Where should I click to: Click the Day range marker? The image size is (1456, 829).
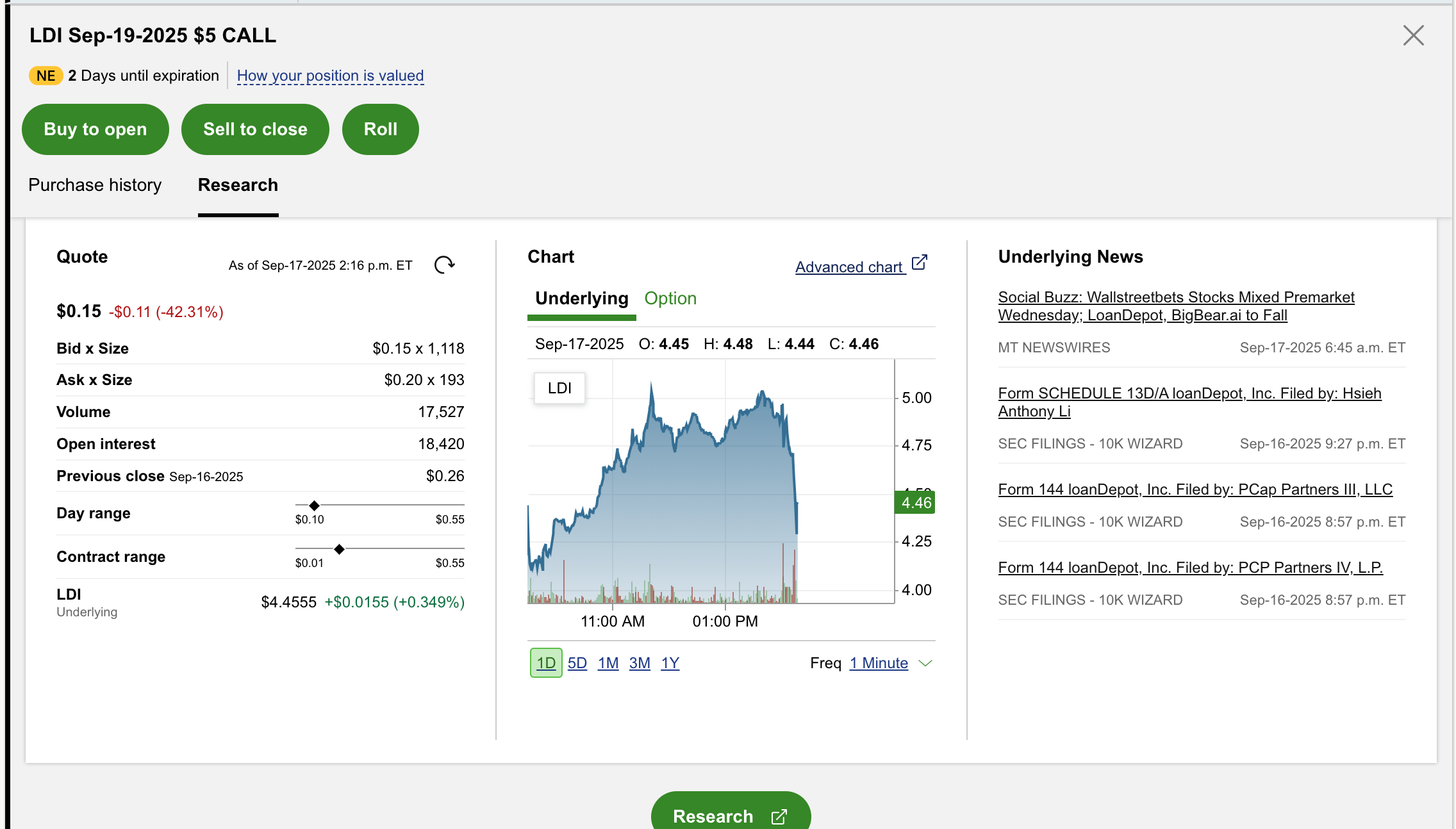(314, 505)
